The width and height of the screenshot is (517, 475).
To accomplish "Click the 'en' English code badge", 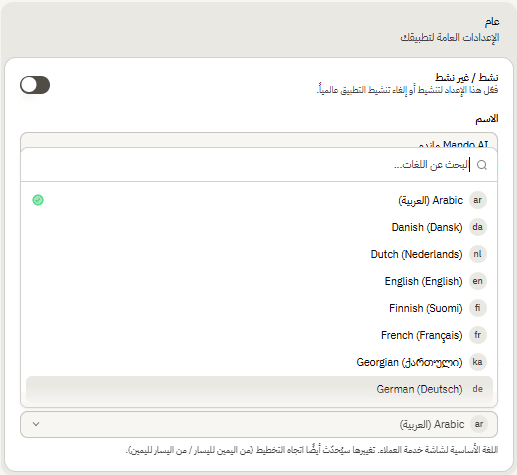I will pos(478,281).
